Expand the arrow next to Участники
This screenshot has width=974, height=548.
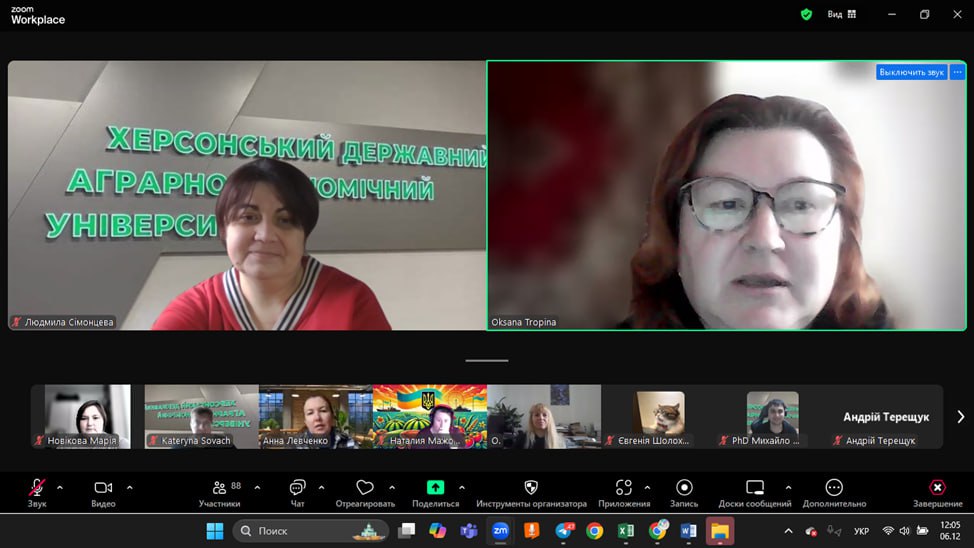tap(257, 488)
